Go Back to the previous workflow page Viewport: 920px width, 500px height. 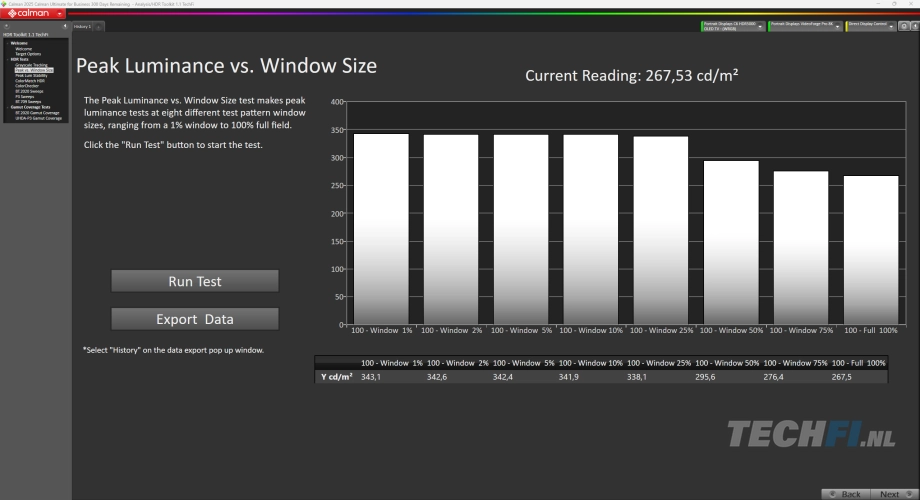point(845,494)
